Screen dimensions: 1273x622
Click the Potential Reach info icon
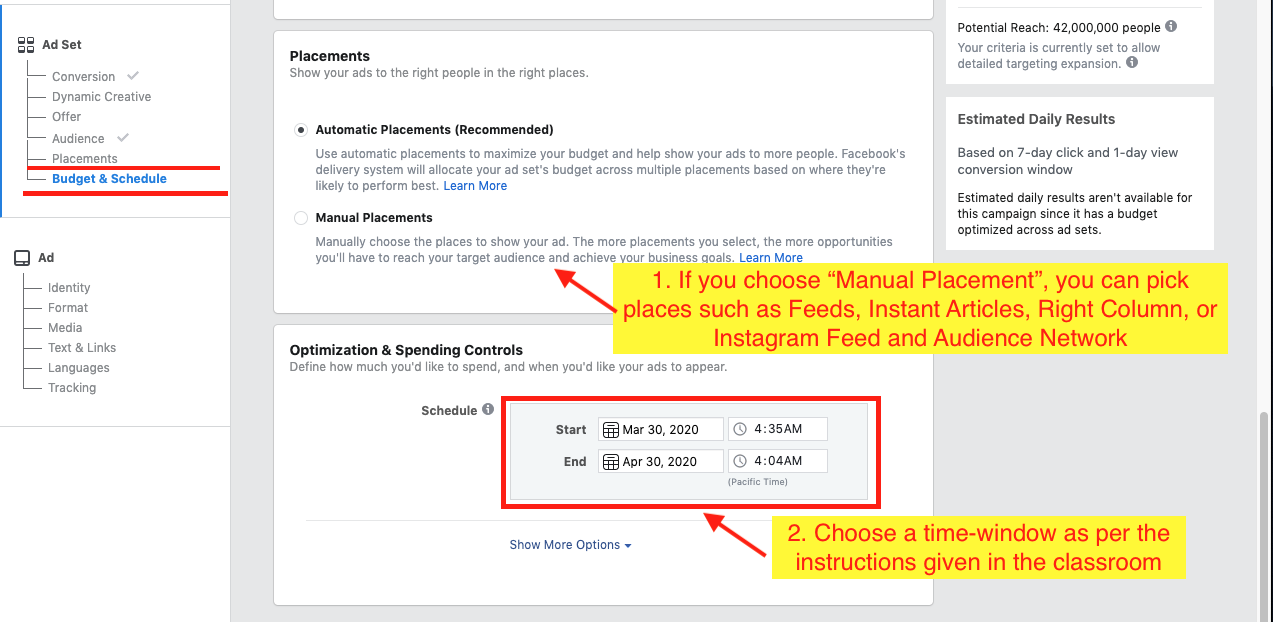[1171, 27]
